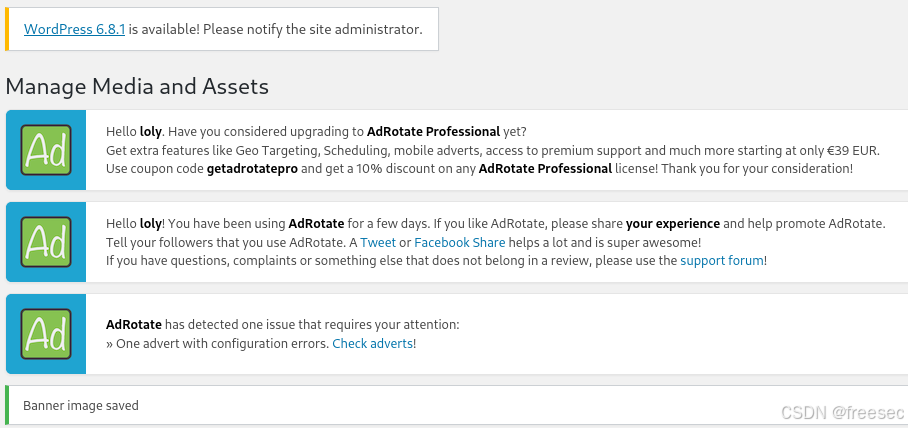Click the AdRotate icon in the review notice
Screen dimensions: 908x428
point(46,242)
